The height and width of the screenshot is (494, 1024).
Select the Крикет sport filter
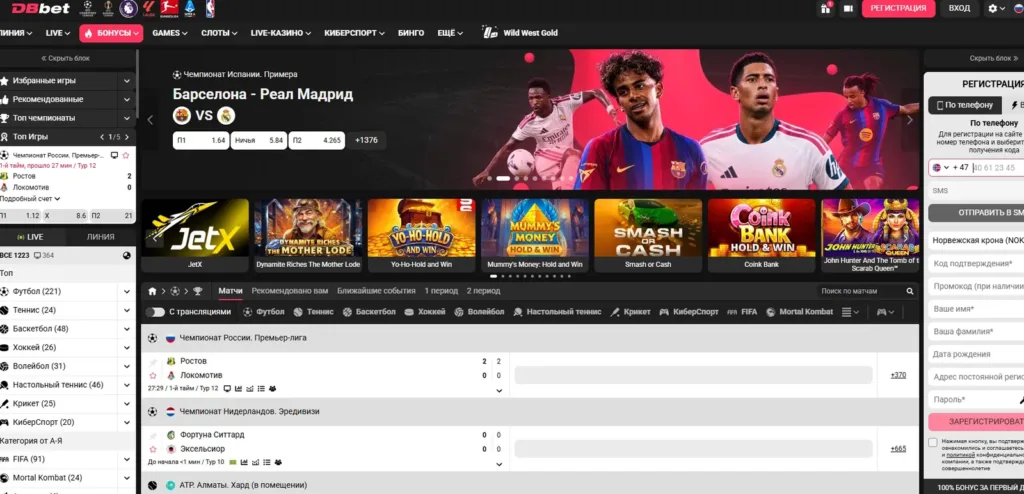pos(630,312)
